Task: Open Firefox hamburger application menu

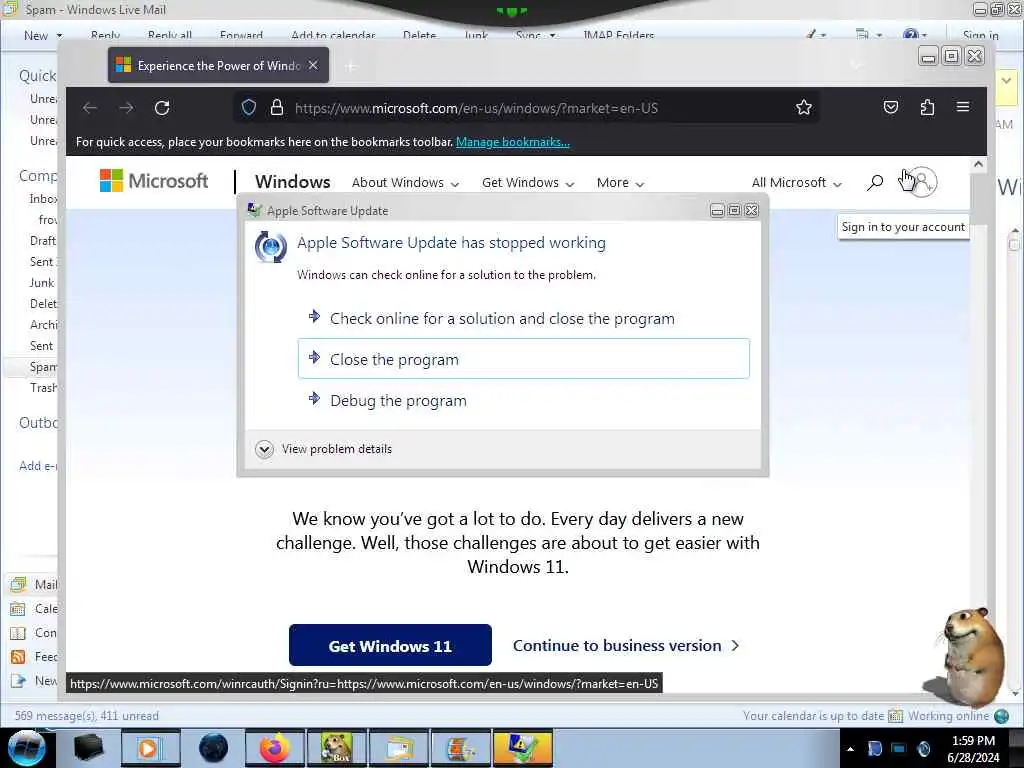Action: [963, 106]
